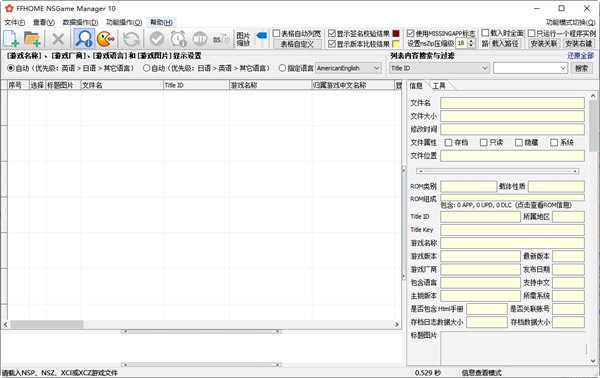Click the 安装关联 button
Image resolution: width=600 pixels, height=378 pixels.
click(x=544, y=44)
